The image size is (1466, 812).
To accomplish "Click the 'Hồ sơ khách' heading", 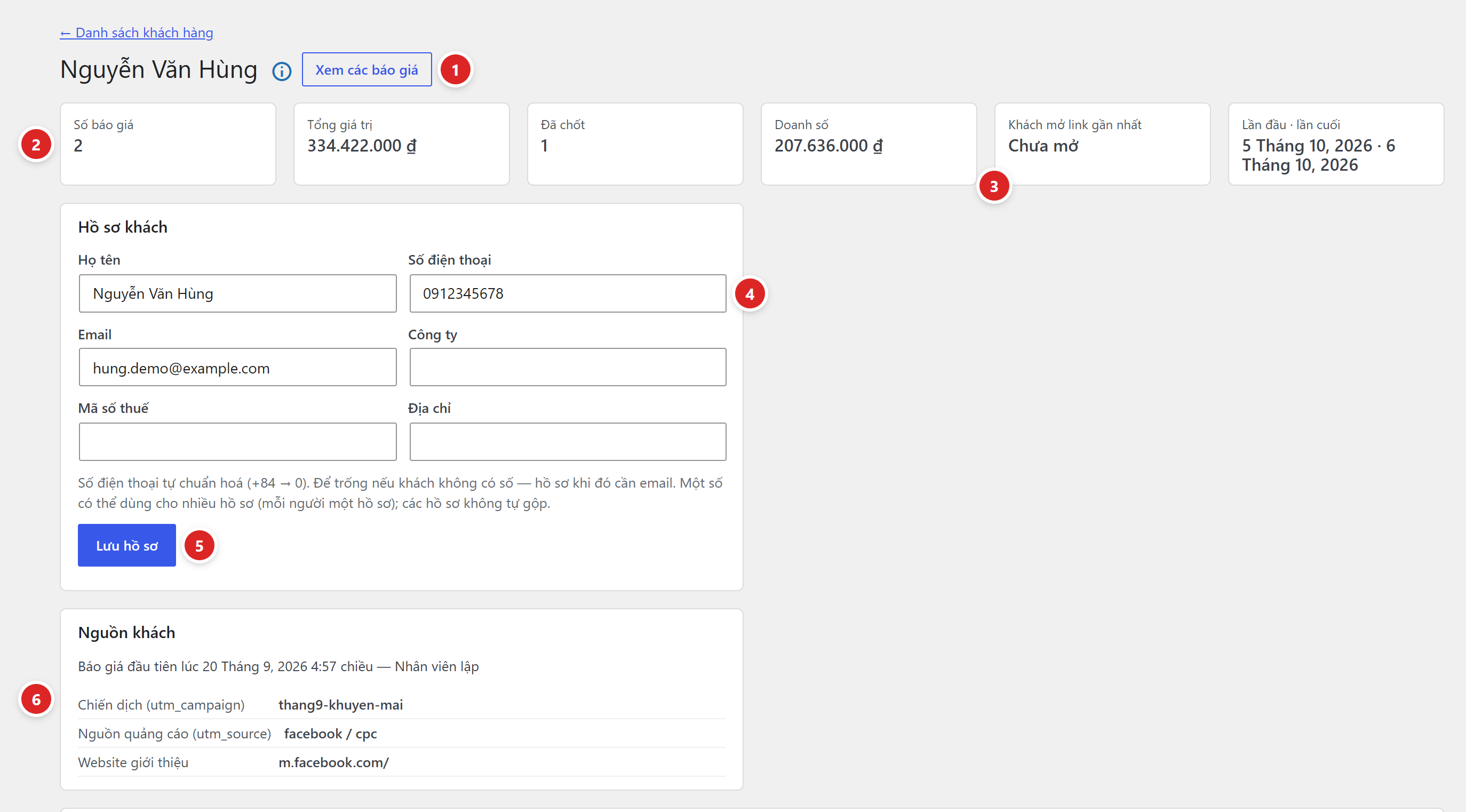I will point(123,227).
